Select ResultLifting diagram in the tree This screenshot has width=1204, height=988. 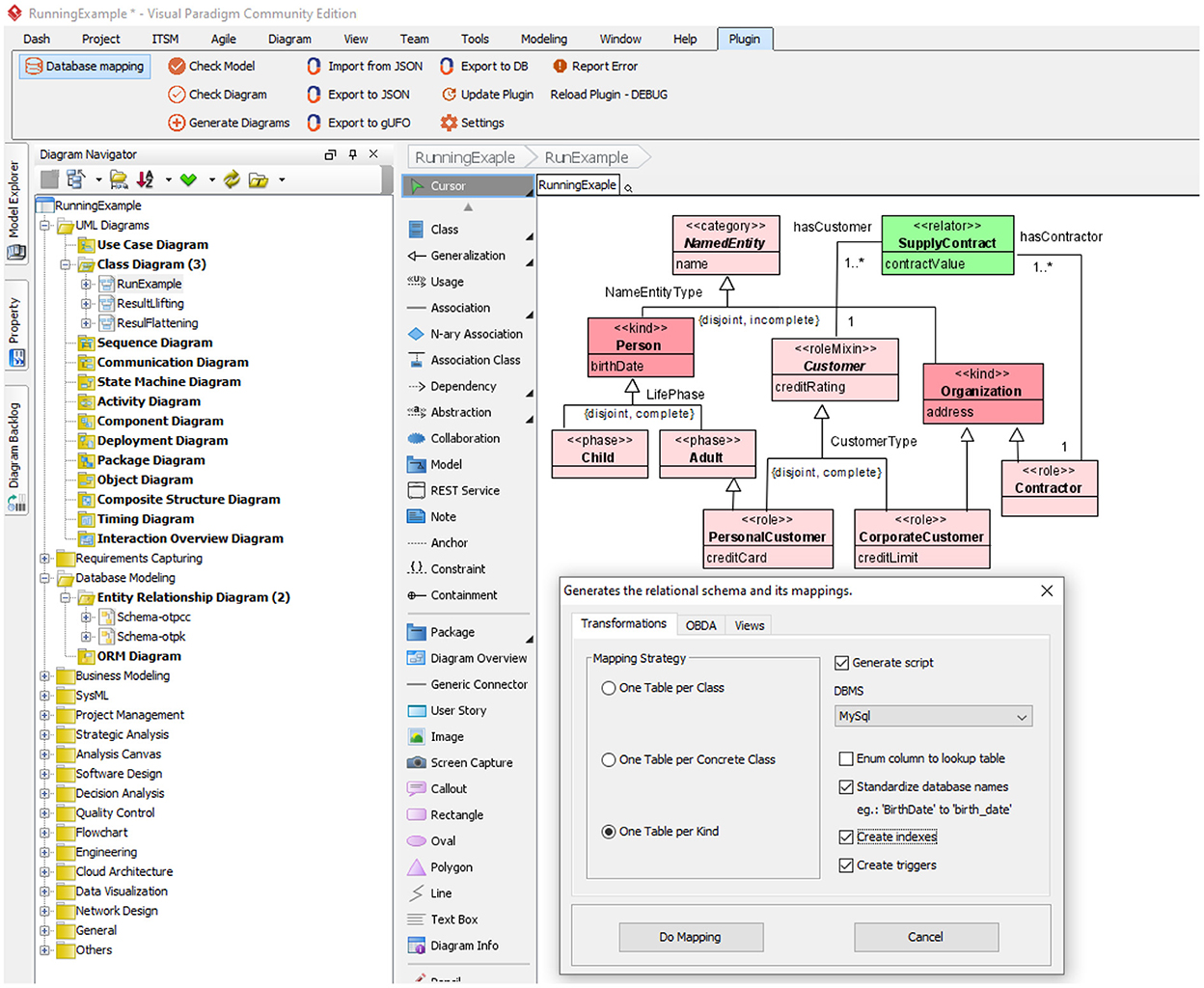[150, 303]
